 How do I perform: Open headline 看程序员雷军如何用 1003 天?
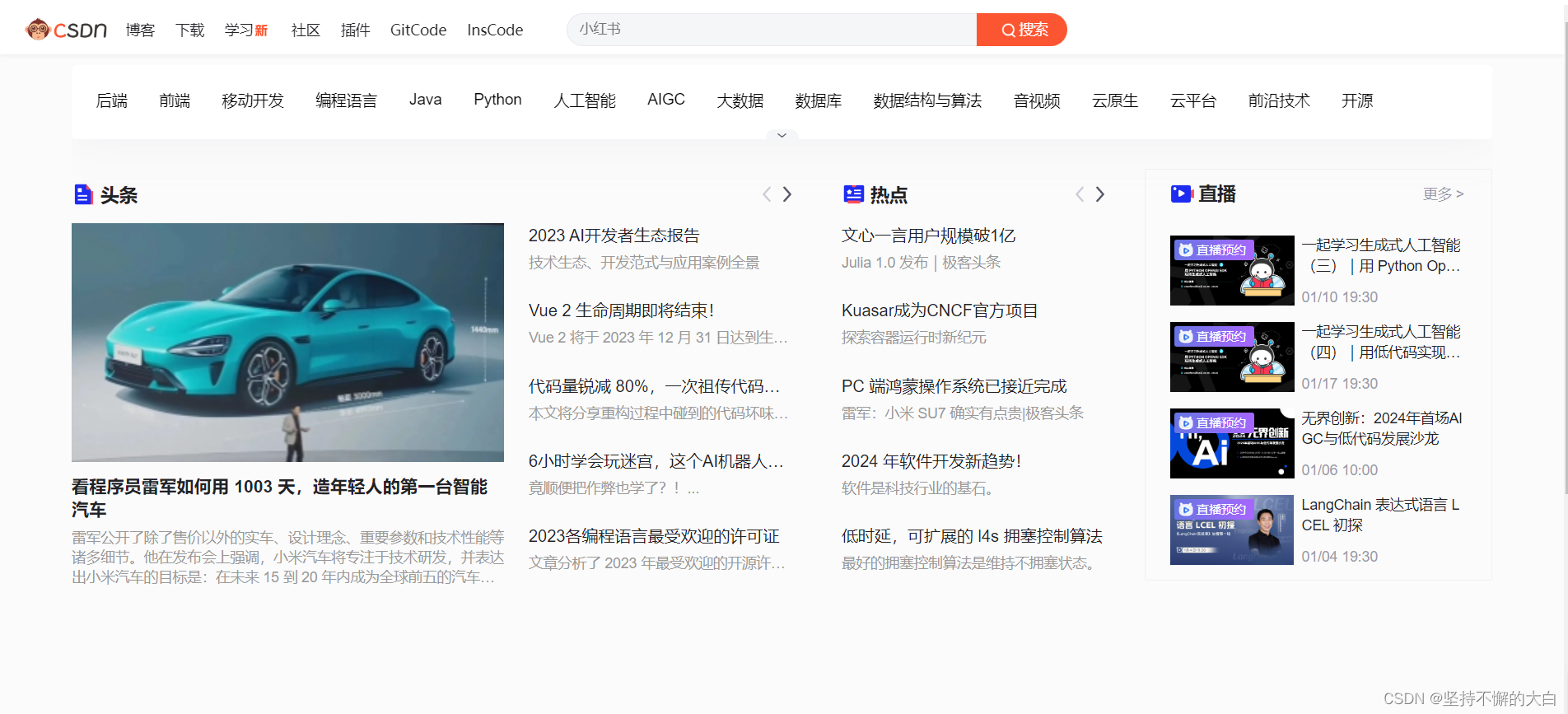279,497
